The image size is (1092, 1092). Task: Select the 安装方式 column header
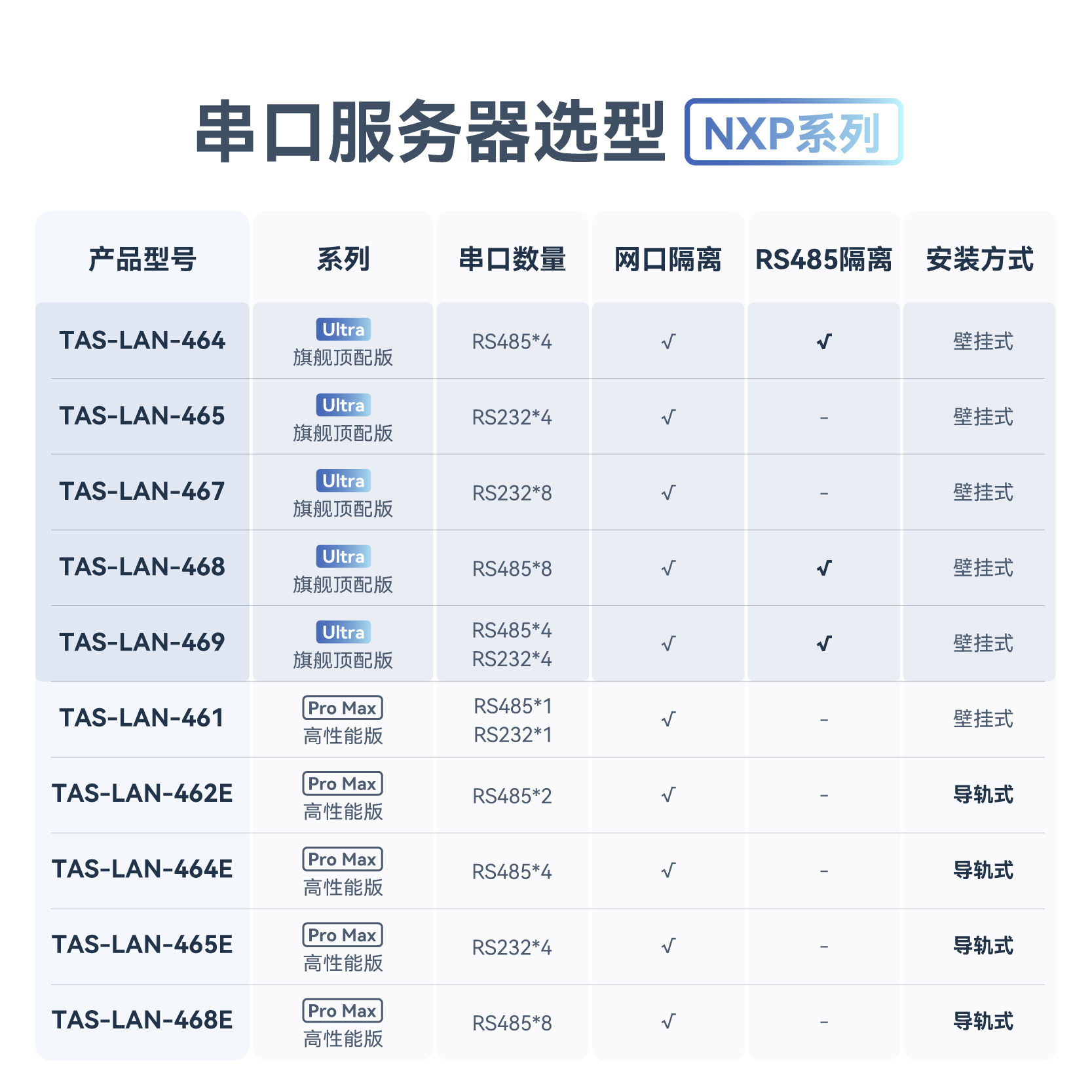(x=980, y=259)
